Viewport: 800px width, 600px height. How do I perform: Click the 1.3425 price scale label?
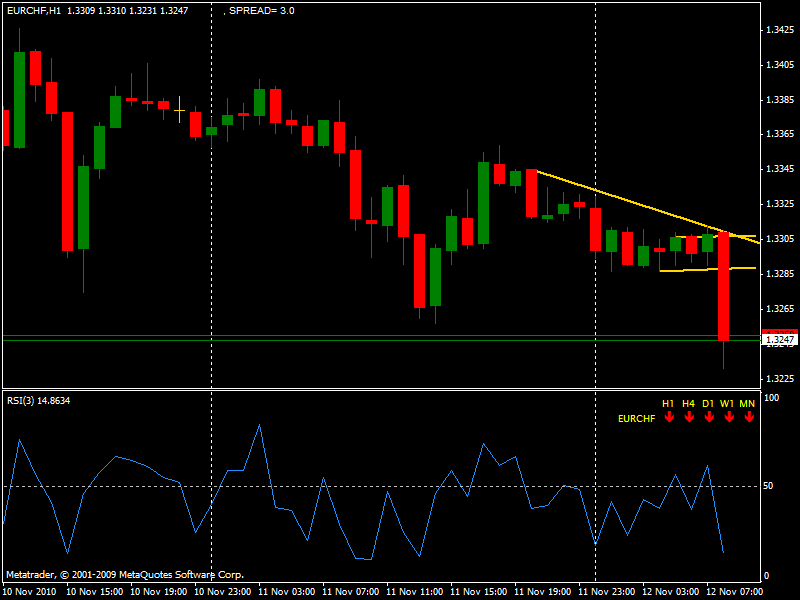tap(779, 30)
